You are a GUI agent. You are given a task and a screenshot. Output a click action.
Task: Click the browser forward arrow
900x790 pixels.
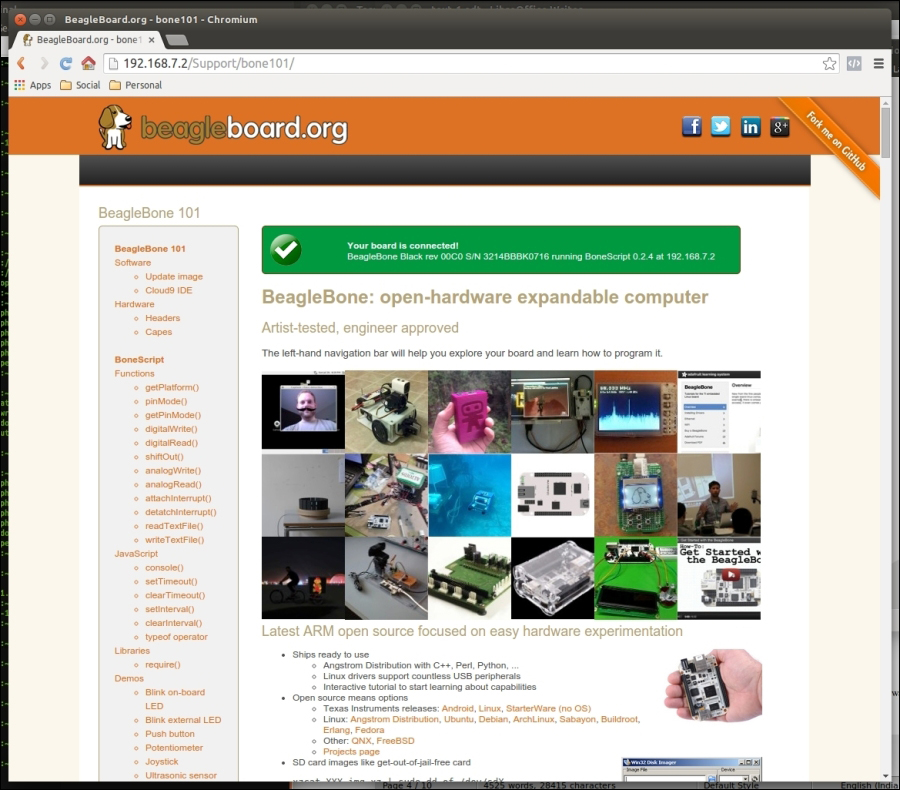pos(44,63)
